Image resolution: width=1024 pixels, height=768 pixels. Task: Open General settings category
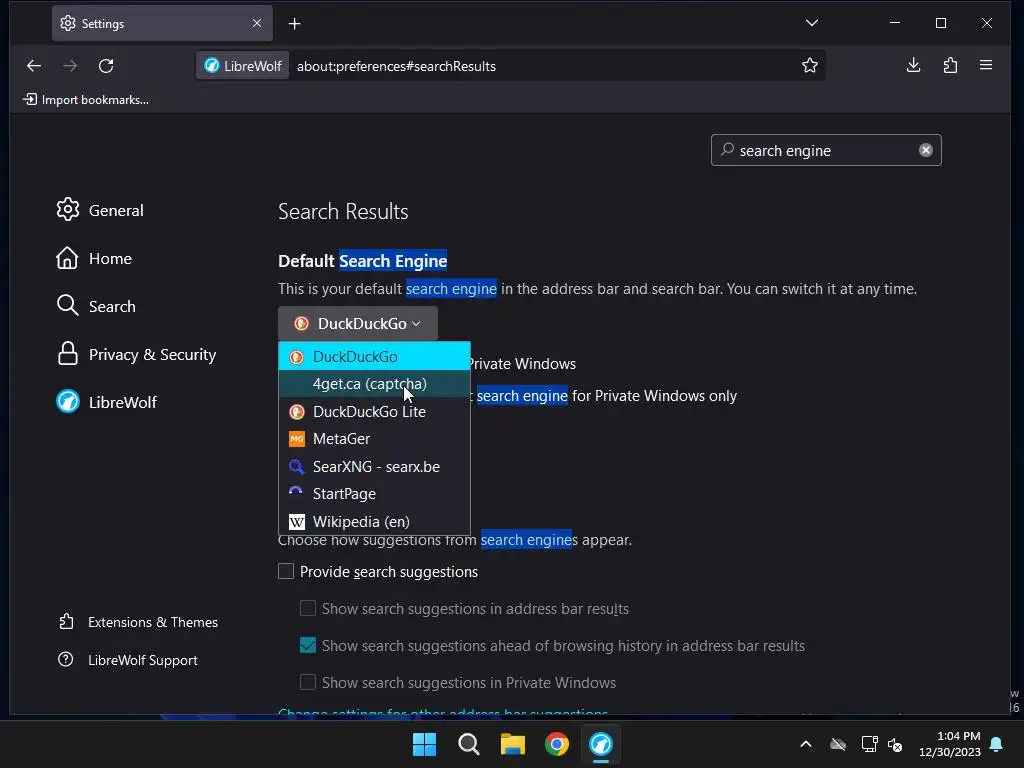pyautogui.click(x=100, y=210)
